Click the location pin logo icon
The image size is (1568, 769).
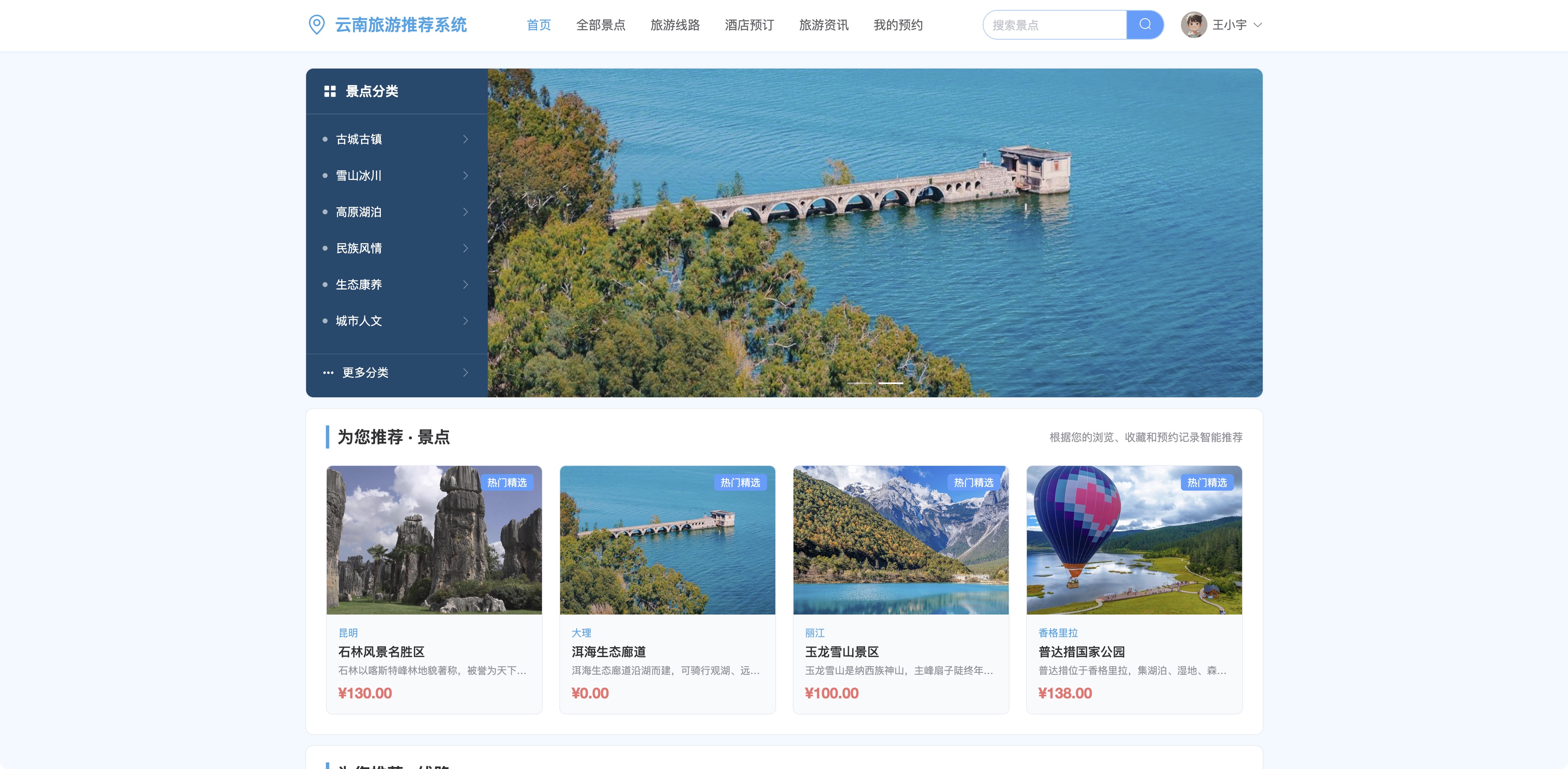pyautogui.click(x=316, y=25)
